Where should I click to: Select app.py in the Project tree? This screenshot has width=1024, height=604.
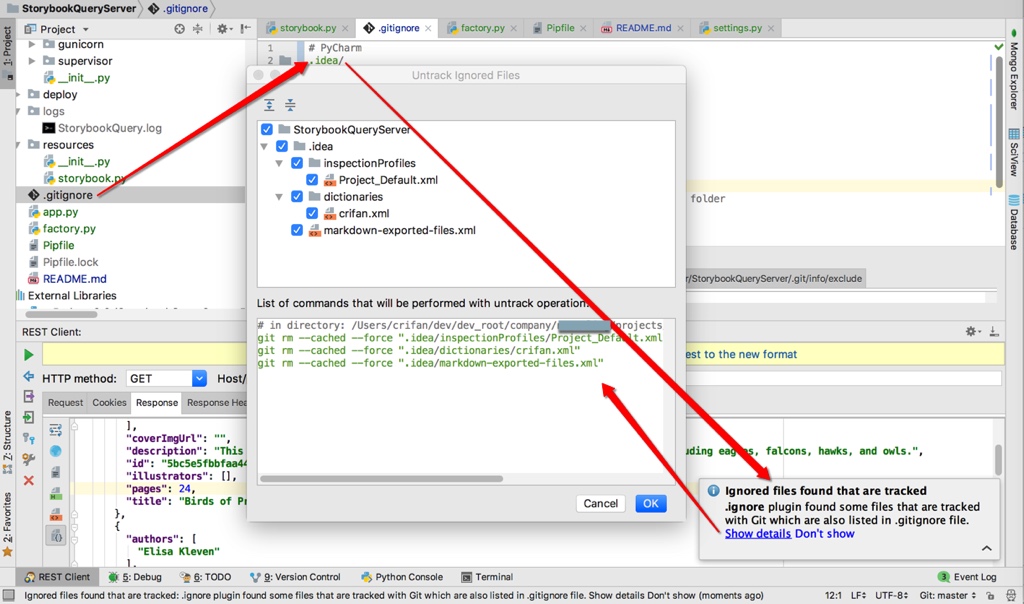[60, 212]
